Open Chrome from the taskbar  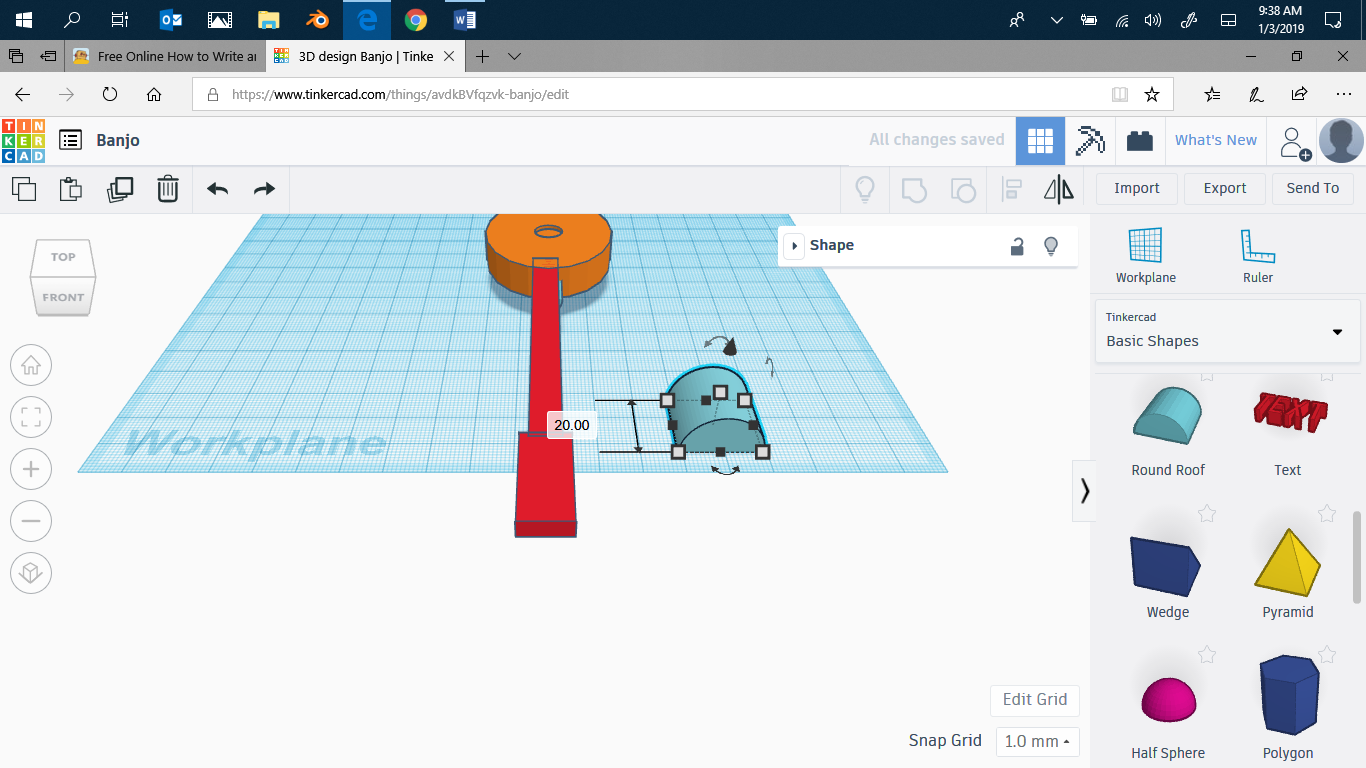(x=416, y=20)
